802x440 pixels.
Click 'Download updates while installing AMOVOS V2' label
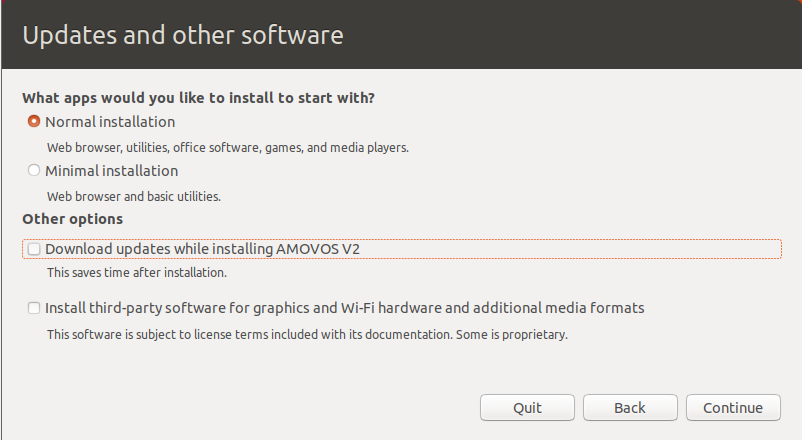click(203, 249)
